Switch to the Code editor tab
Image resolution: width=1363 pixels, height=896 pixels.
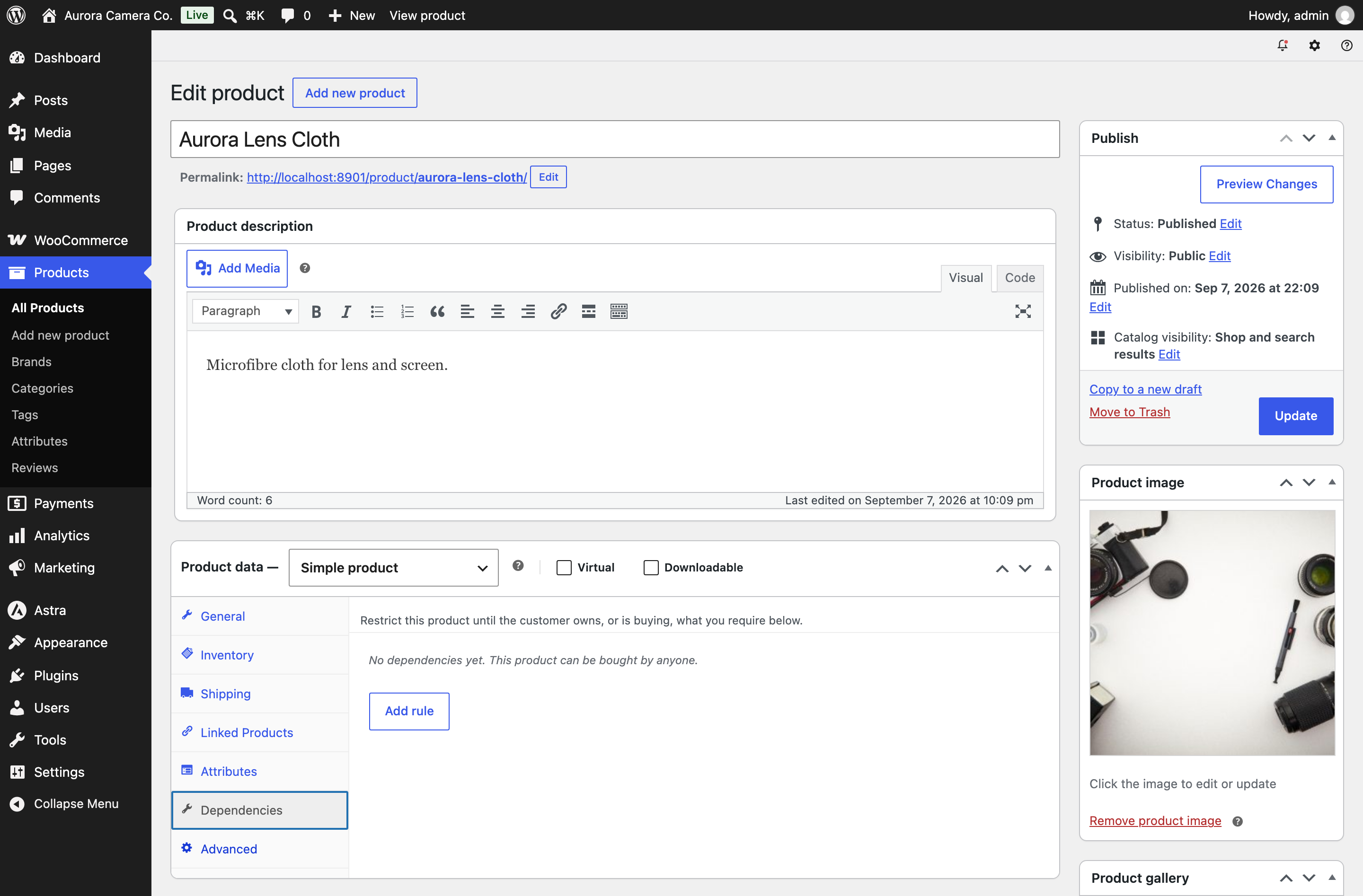[x=1020, y=278]
